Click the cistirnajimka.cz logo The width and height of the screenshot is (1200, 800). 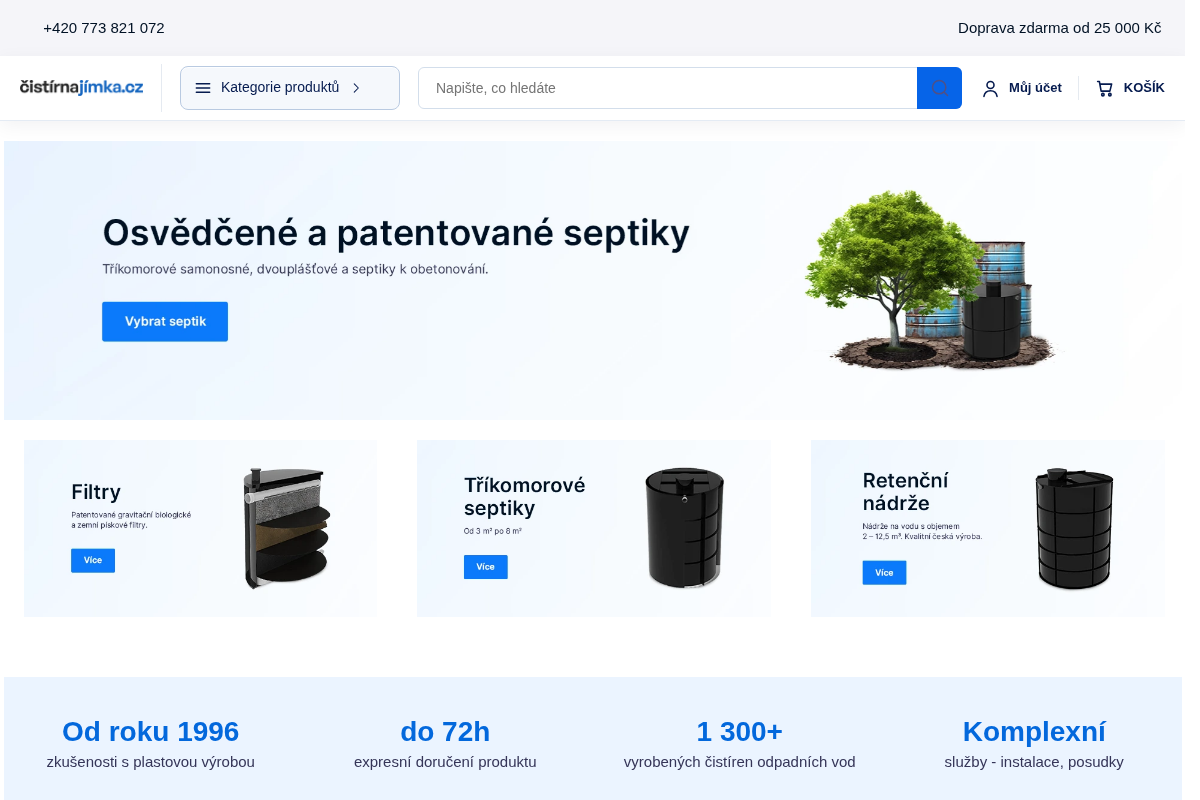coord(81,88)
